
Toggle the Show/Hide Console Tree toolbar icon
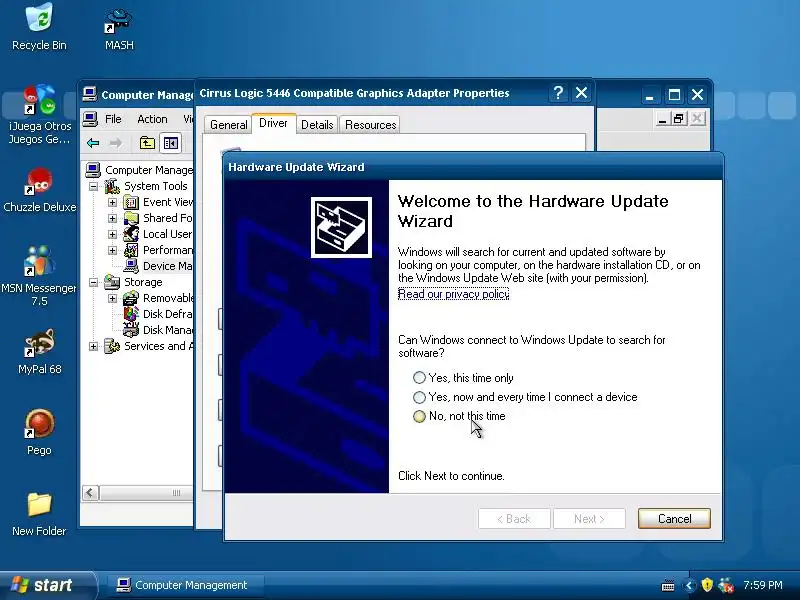click(x=170, y=143)
